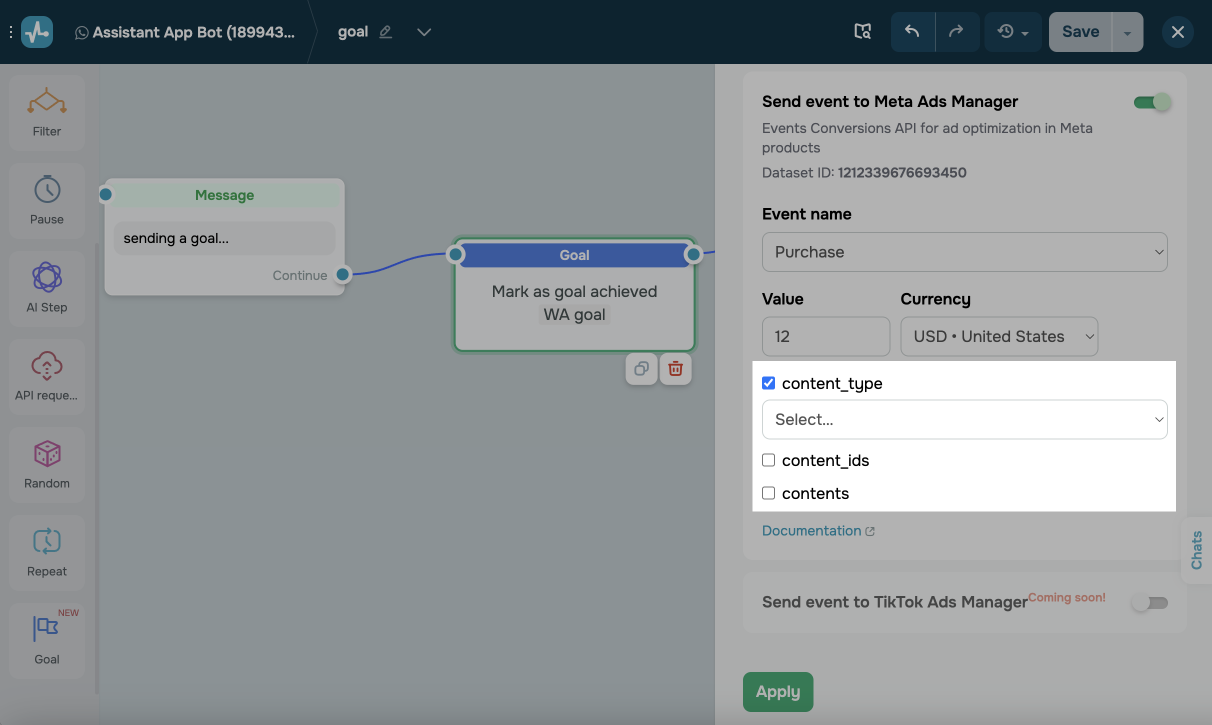1212x725 pixels.
Task: Add a Repeat element
Action: tap(47, 551)
